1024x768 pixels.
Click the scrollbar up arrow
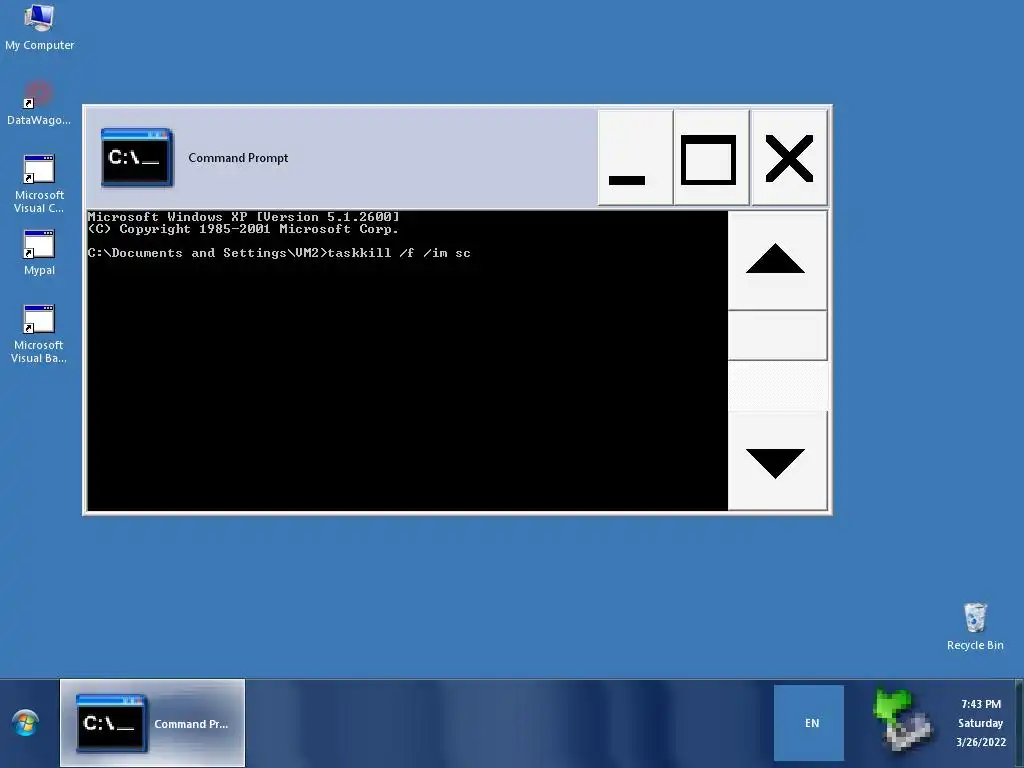(777, 260)
